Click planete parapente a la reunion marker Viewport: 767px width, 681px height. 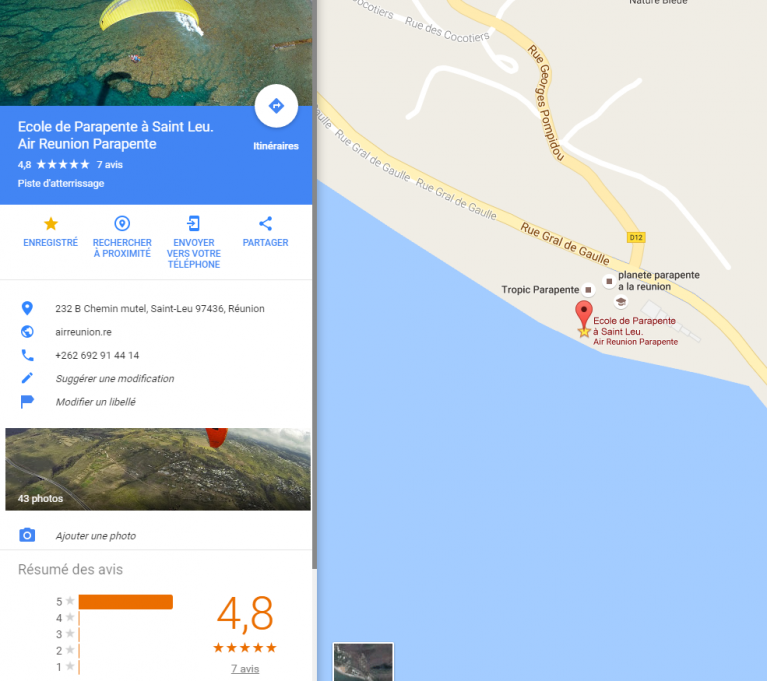(x=609, y=281)
